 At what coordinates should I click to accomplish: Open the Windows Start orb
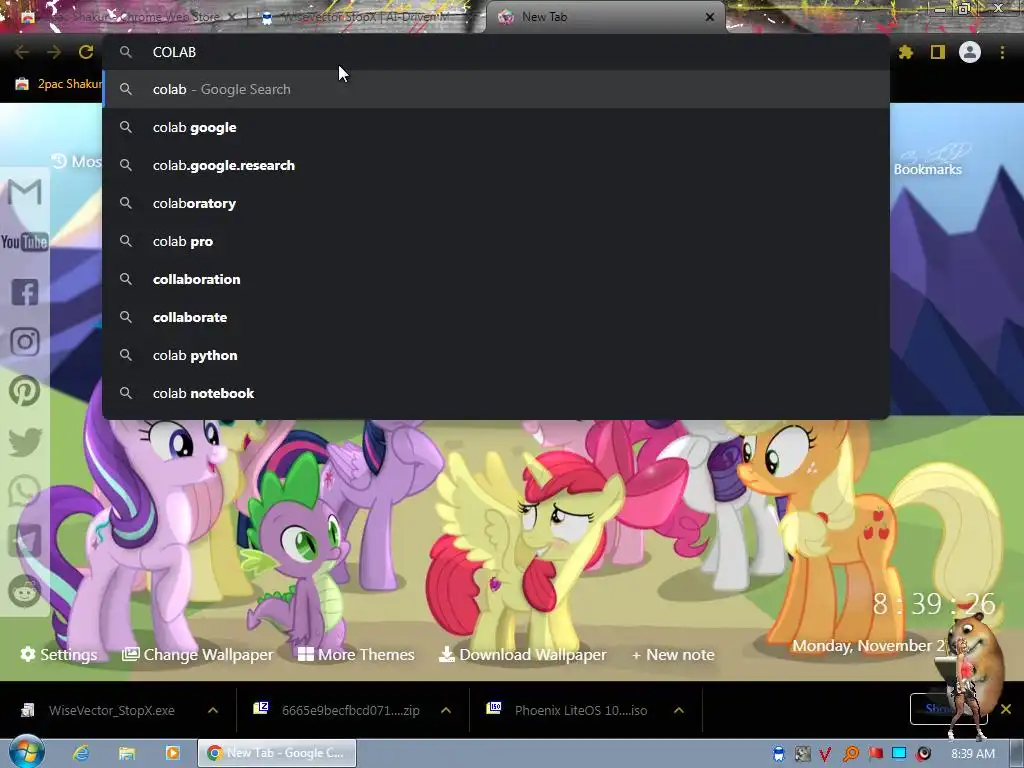(27, 752)
